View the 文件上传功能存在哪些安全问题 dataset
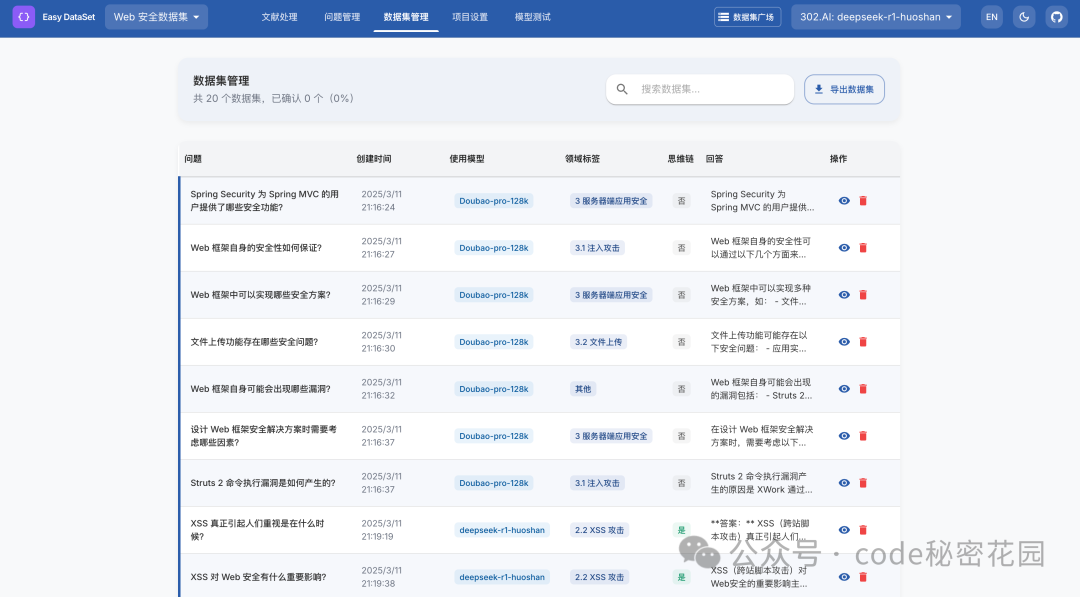 click(x=844, y=342)
